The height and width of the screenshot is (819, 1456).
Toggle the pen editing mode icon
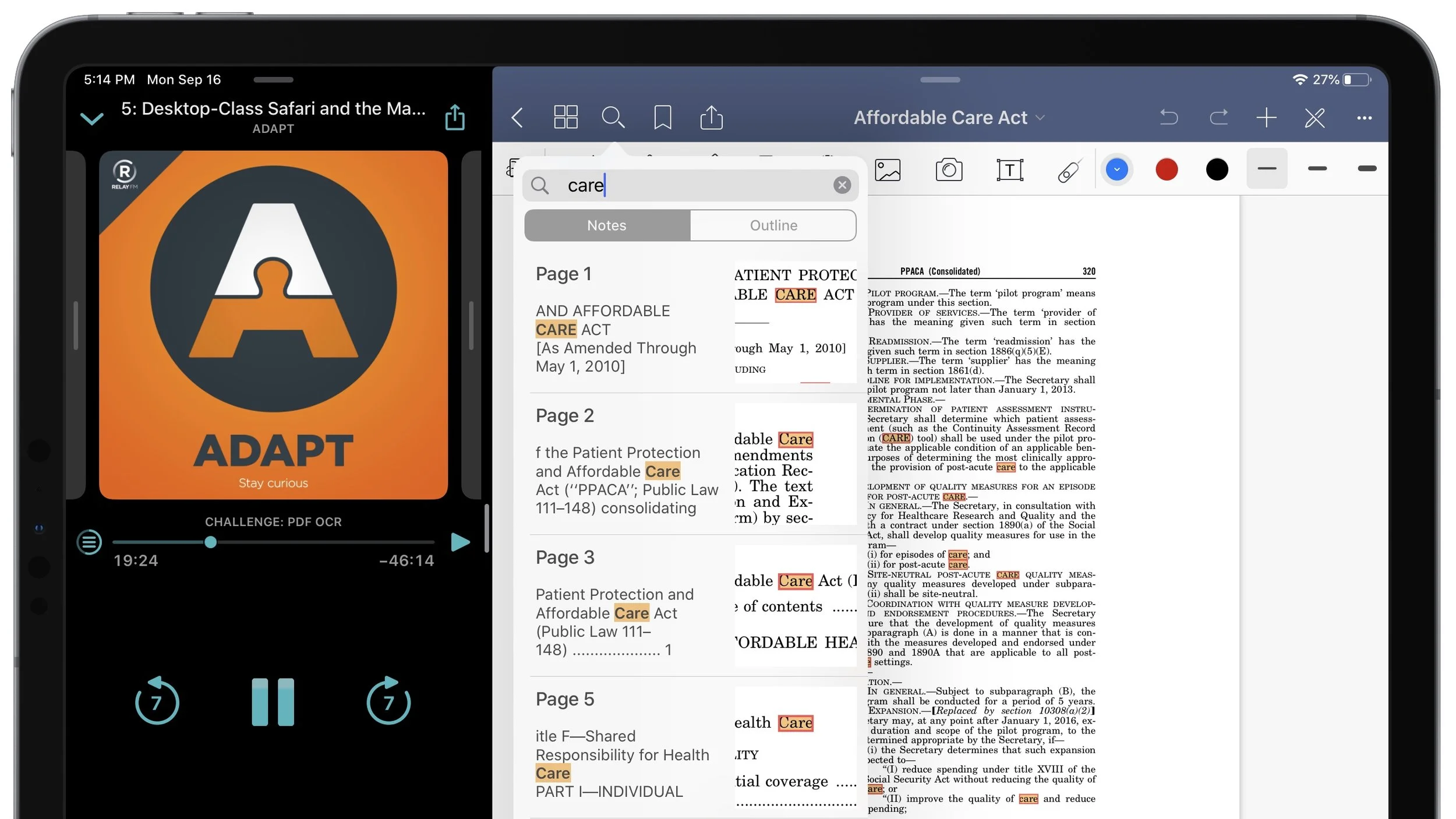click(x=1314, y=118)
